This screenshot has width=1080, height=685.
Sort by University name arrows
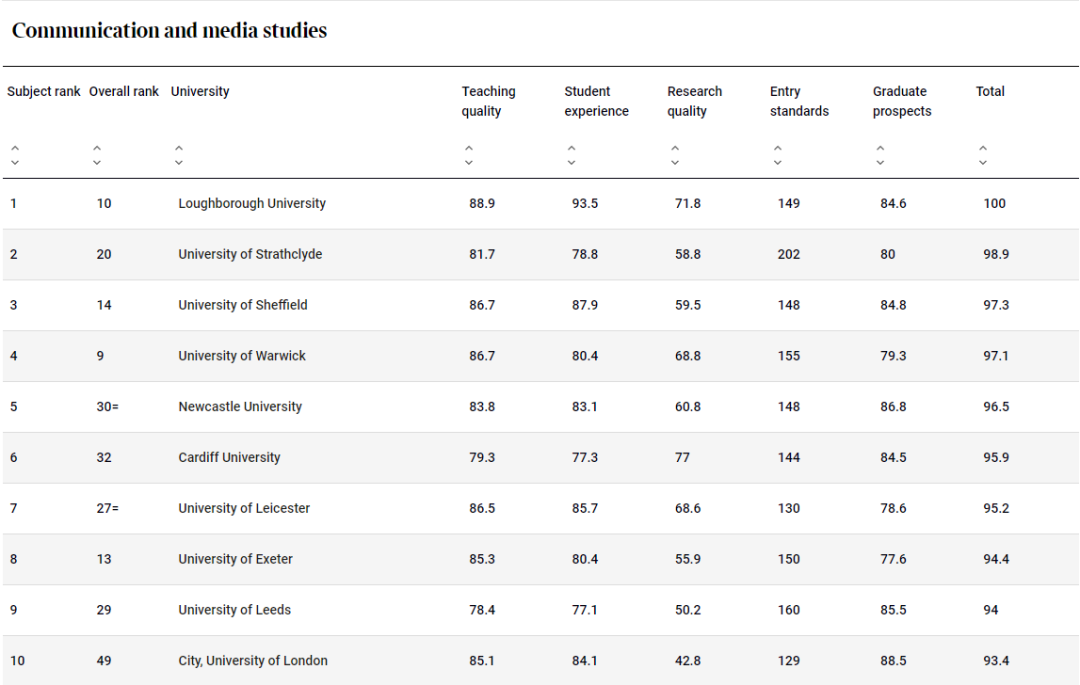178,156
